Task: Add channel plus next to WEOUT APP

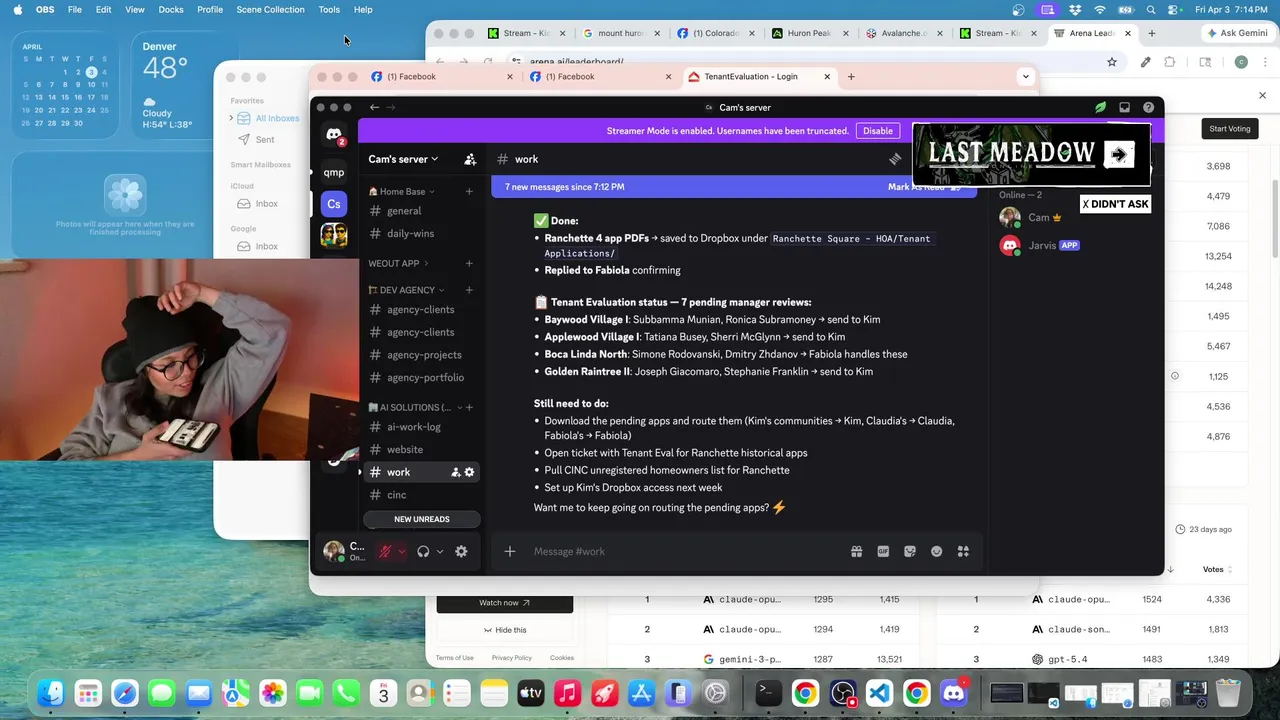Action: pos(469,263)
